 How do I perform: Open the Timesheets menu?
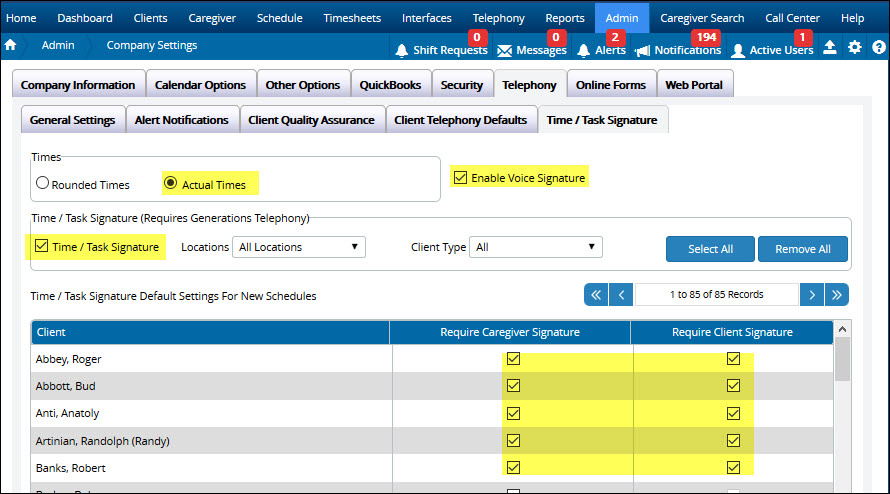352,18
